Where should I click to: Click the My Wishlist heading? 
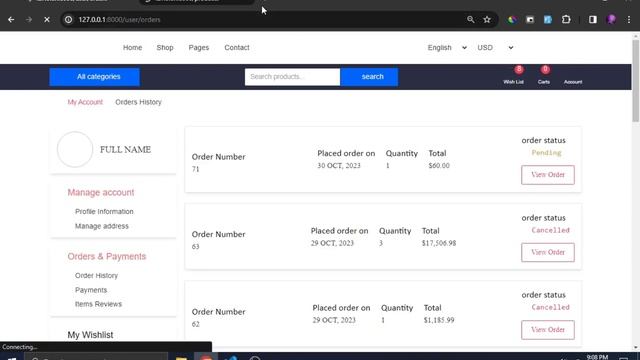tap(90, 335)
